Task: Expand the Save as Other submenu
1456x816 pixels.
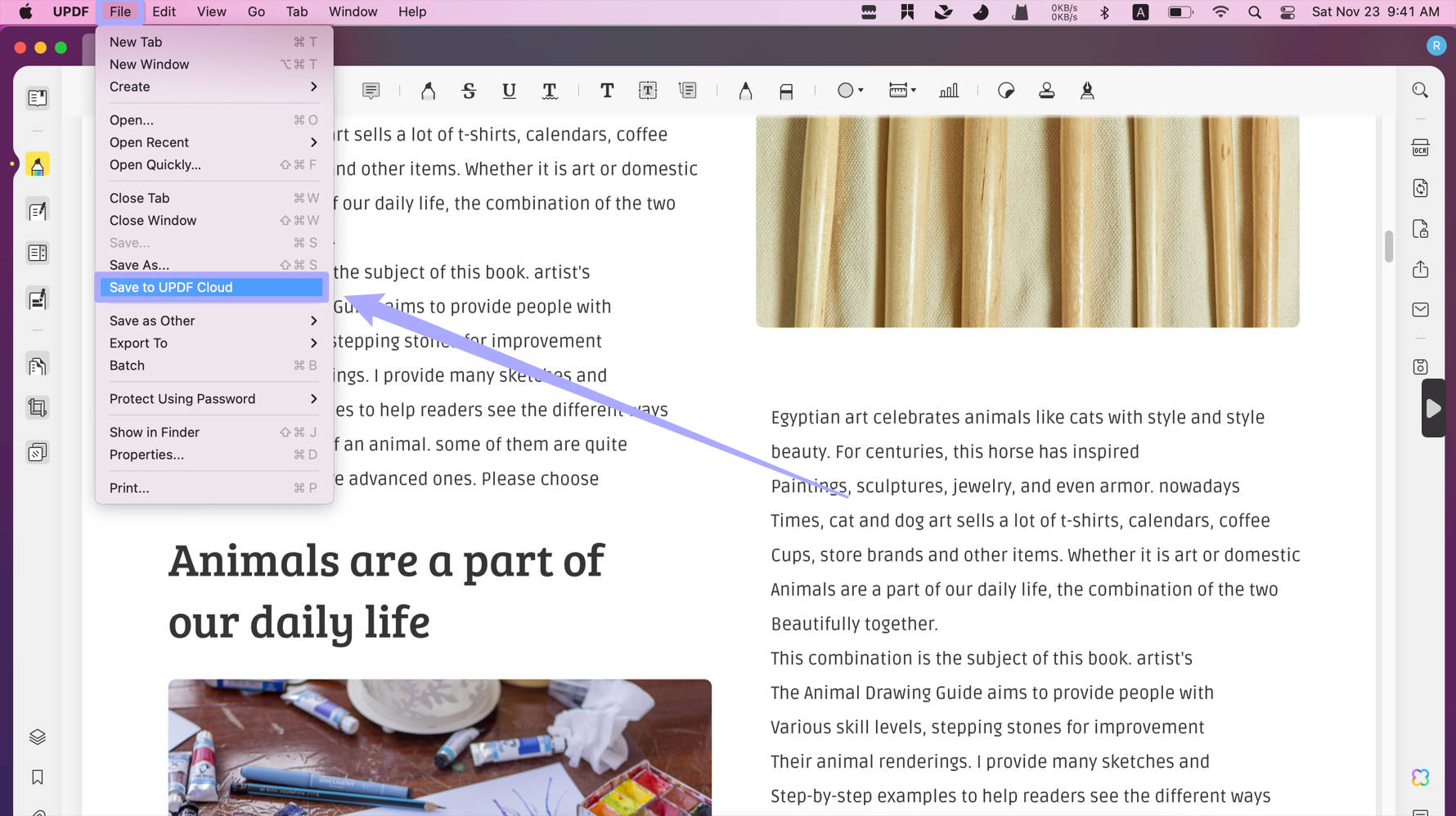Action: [214, 321]
